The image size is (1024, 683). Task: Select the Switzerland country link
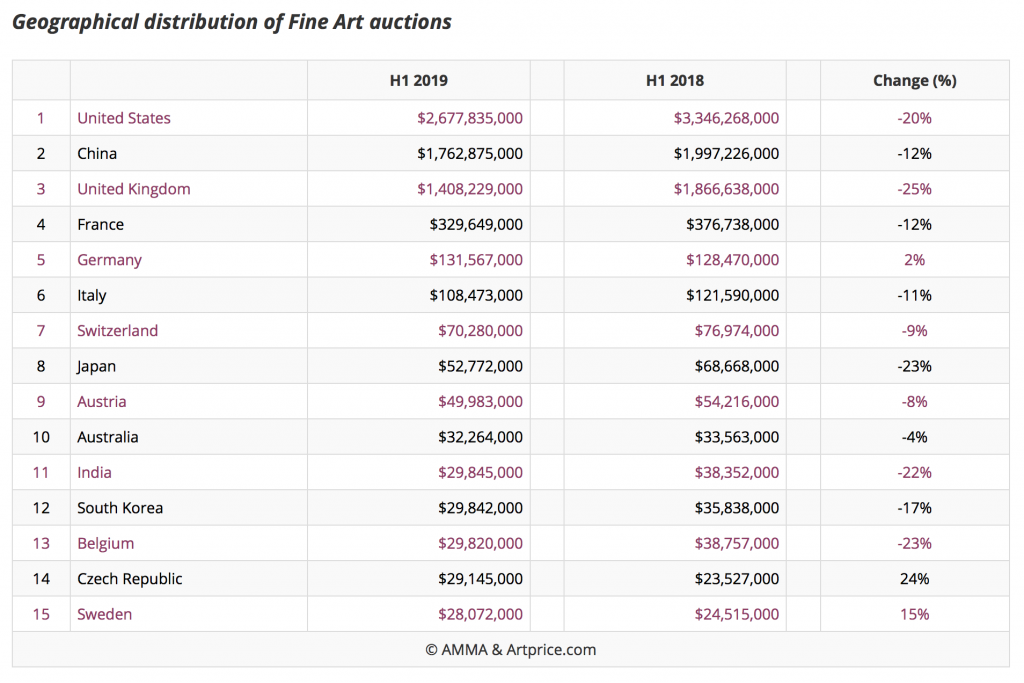click(x=117, y=331)
